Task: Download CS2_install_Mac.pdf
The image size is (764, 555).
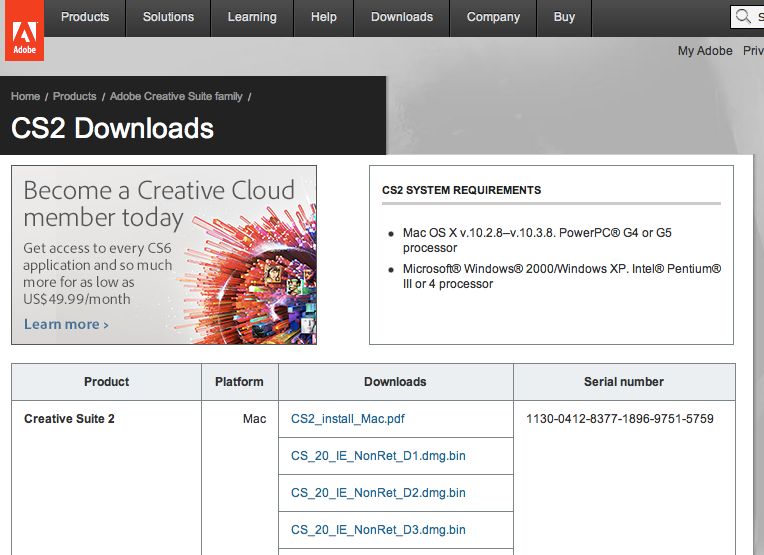Action: (x=347, y=419)
